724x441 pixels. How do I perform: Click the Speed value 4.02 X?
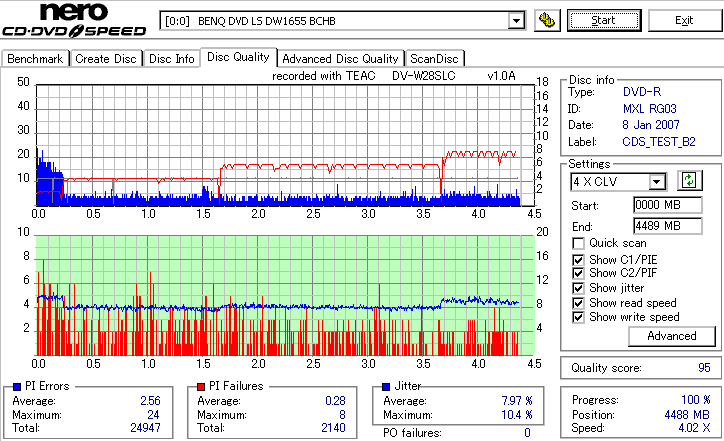[x=694, y=428]
